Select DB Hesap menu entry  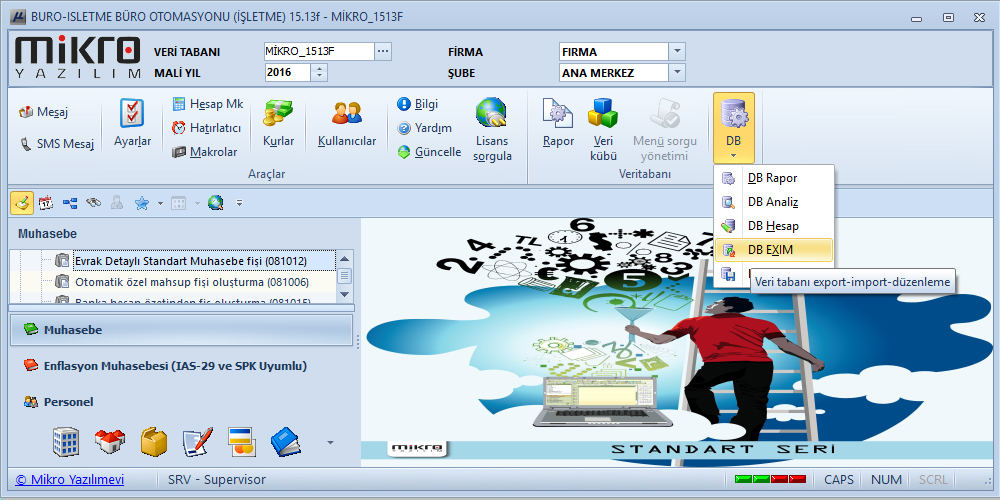coord(774,226)
